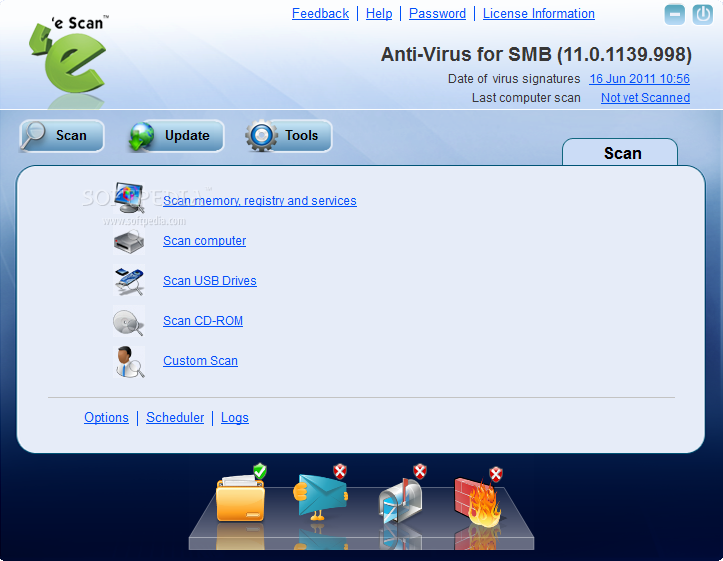723x561 pixels.
Task: Start the Scan computer link
Action: click(x=204, y=241)
